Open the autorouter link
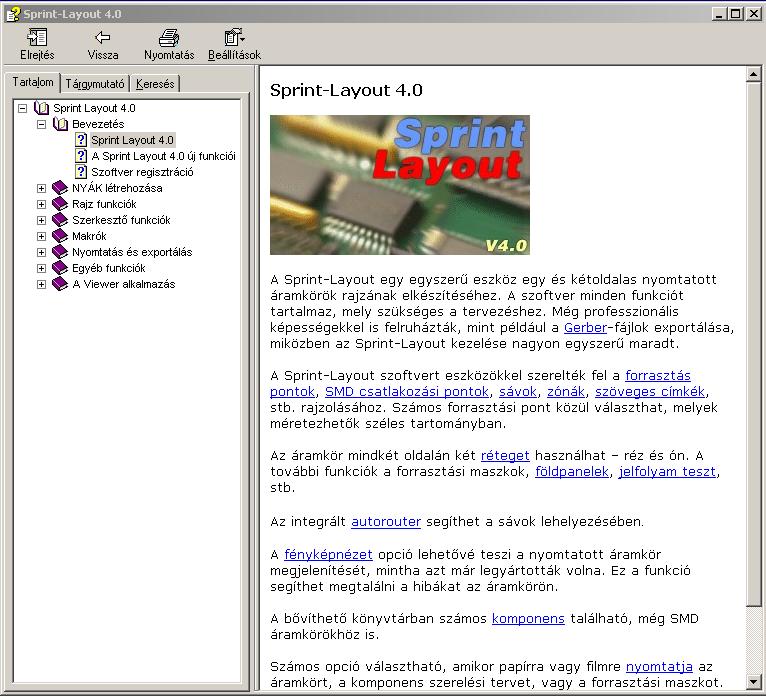Viewport: 766px width, 696px height. tap(386, 522)
